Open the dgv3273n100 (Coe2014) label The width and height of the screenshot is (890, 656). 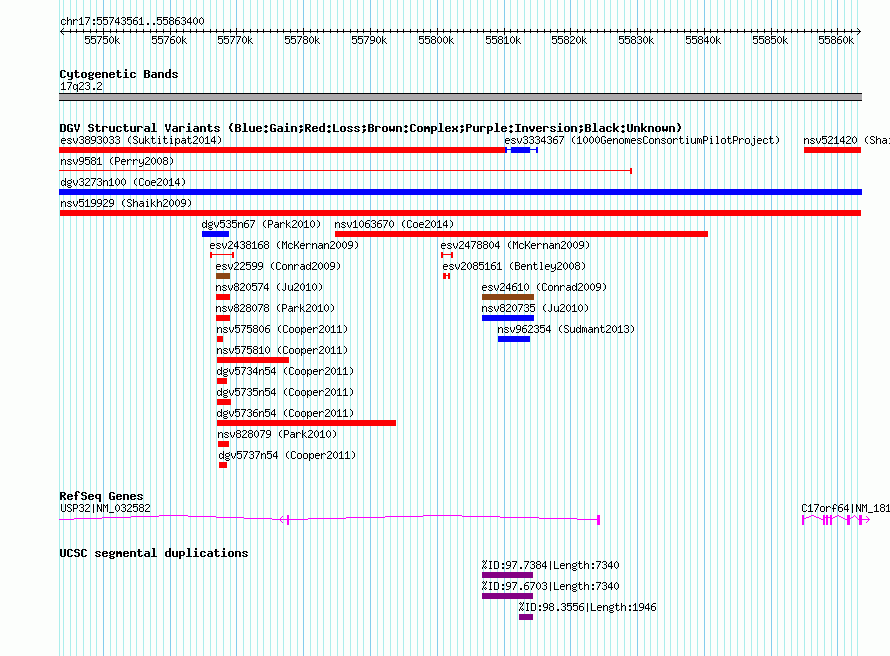(x=123, y=182)
